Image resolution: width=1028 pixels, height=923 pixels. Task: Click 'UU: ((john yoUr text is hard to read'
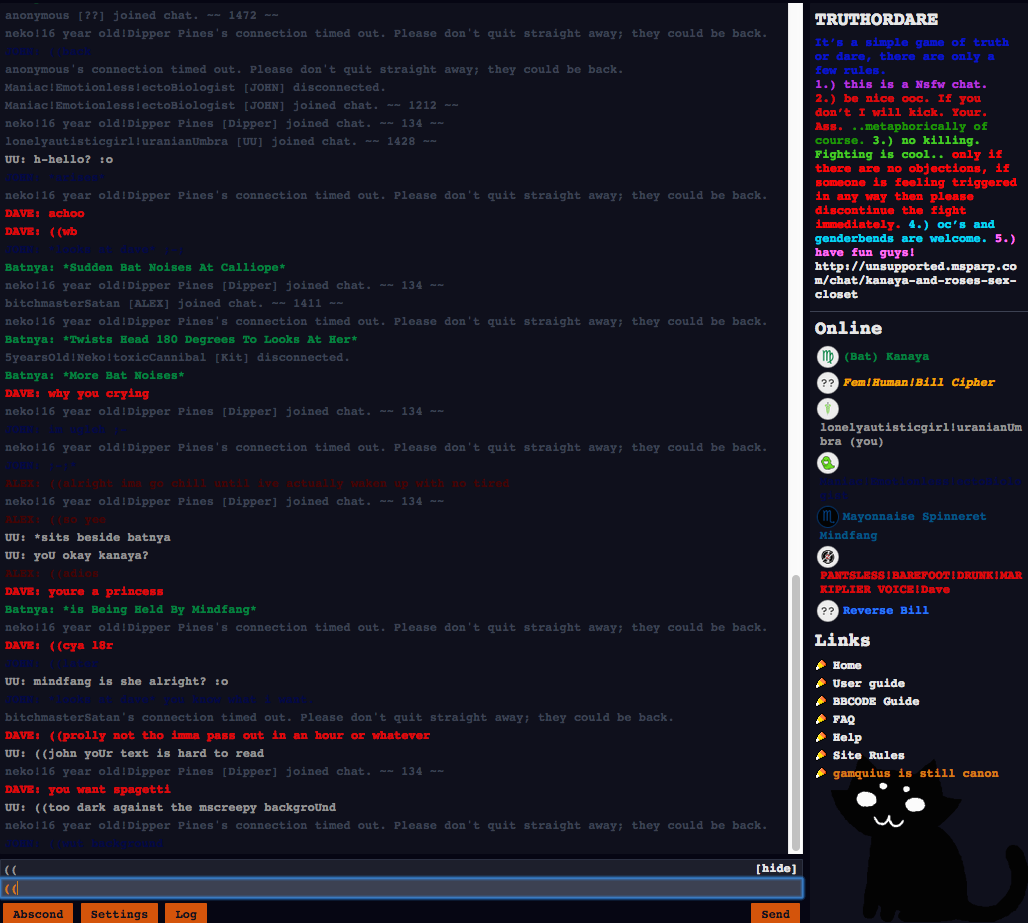(134, 754)
